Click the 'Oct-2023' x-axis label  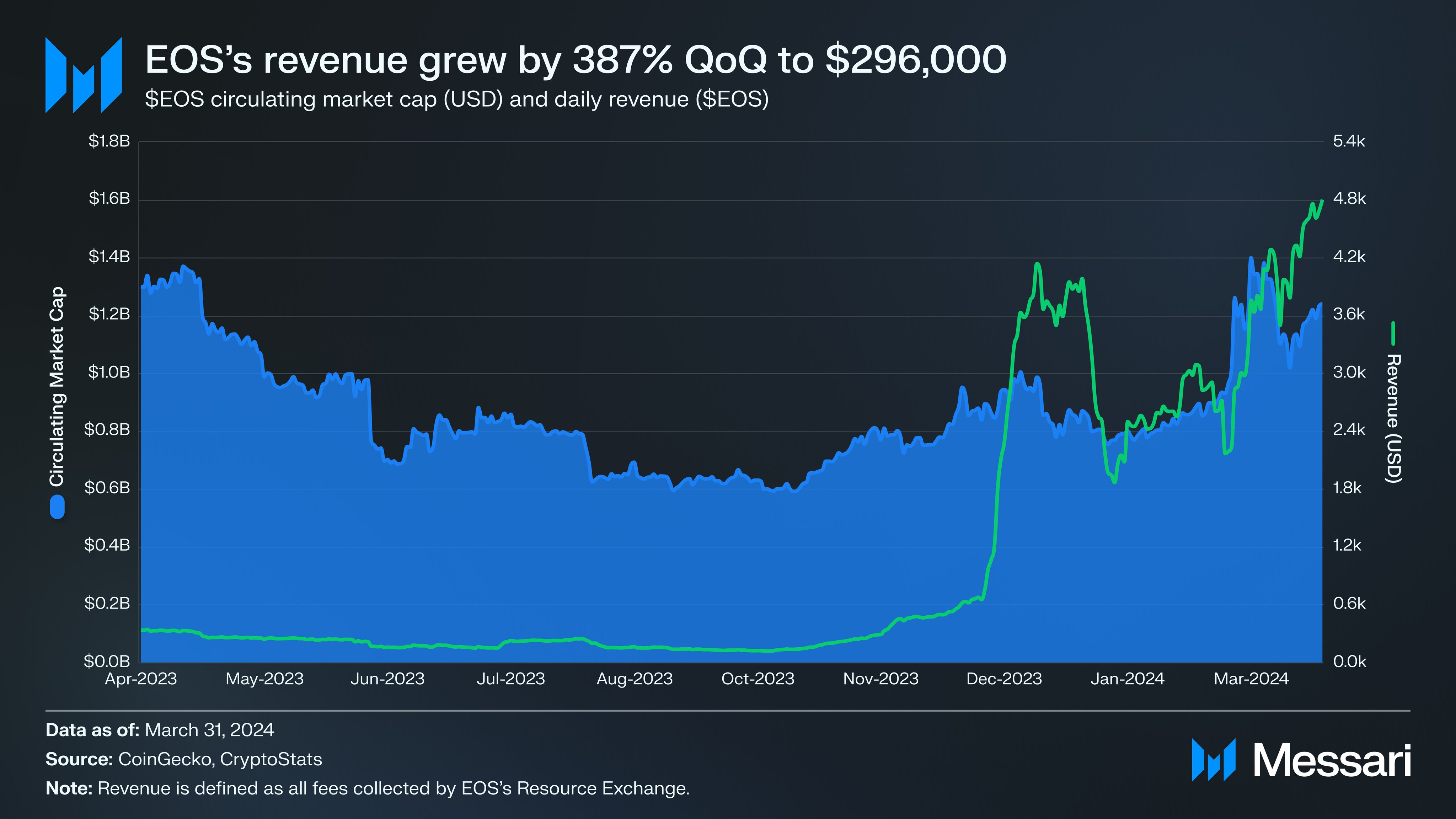(758, 679)
